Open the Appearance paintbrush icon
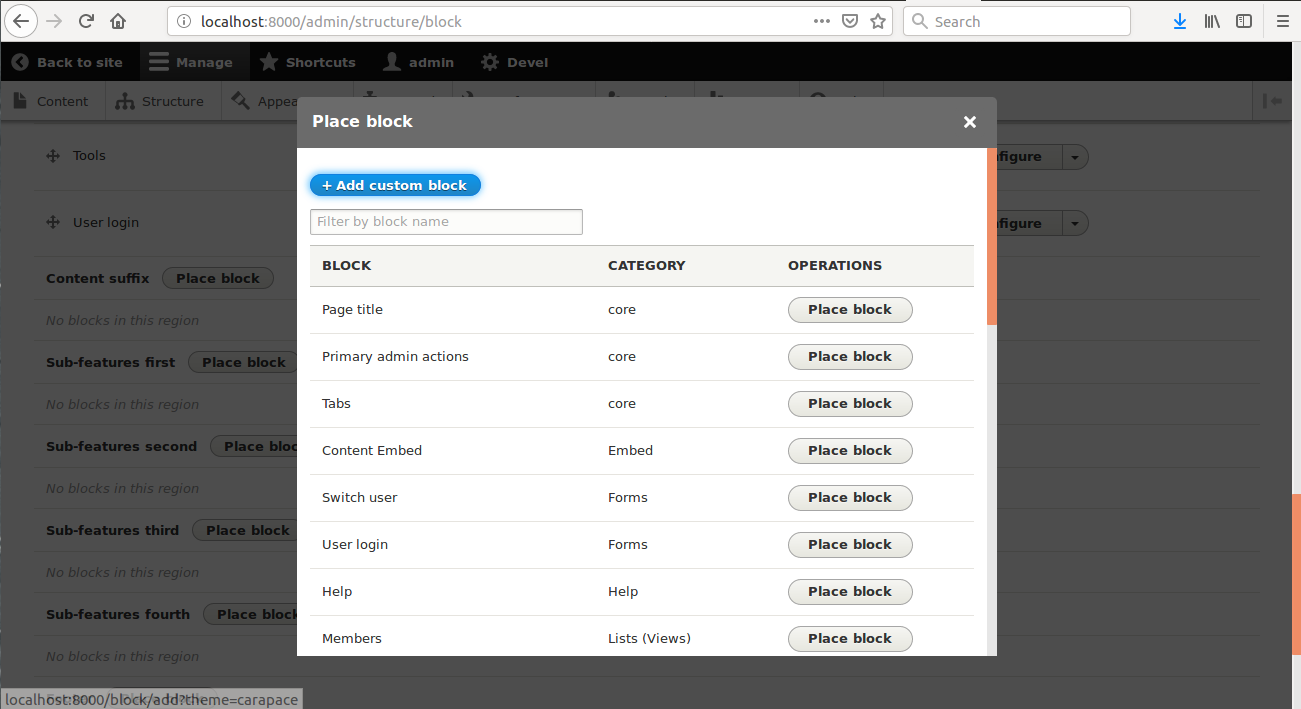This screenshot has height=709, width=1301. (x=240, y=100)
